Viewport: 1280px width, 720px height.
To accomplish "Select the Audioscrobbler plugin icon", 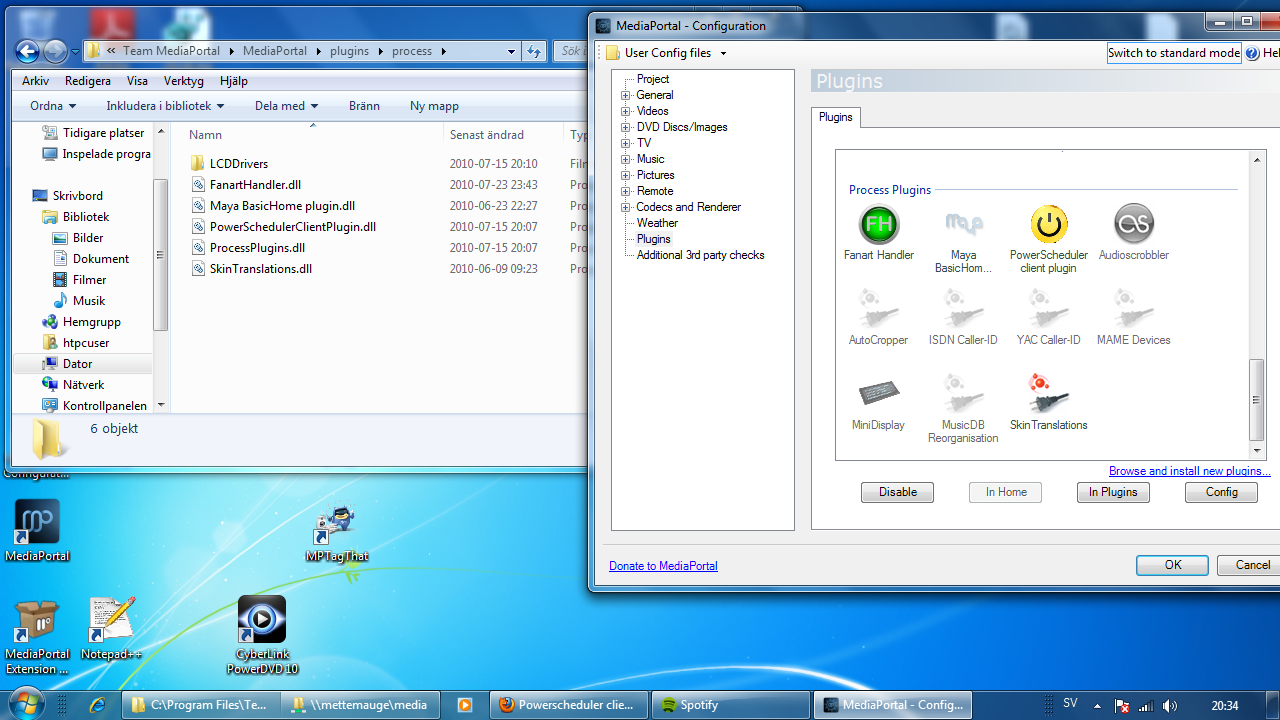I will pyautogui.click(x=1134, y=225).
